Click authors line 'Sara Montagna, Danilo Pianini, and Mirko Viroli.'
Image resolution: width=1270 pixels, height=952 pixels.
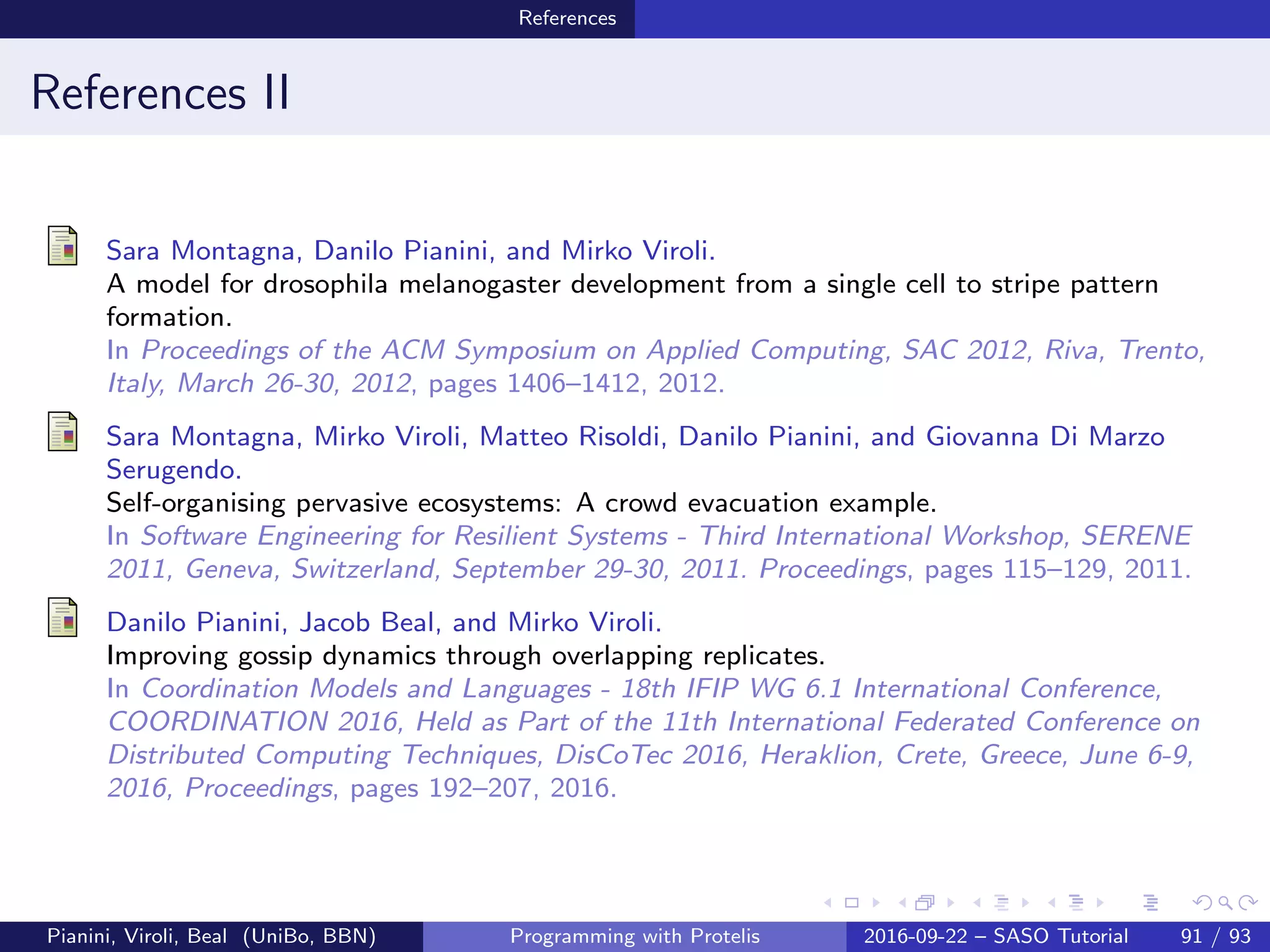pyautogui.click(x=411, y=251)
